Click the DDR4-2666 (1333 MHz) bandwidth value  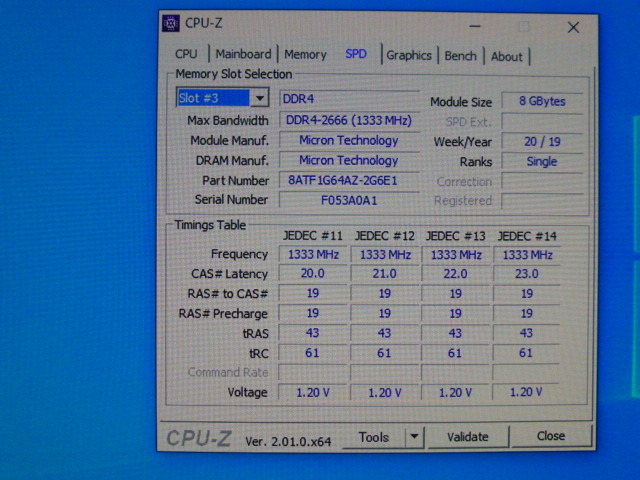coord(349,120)
